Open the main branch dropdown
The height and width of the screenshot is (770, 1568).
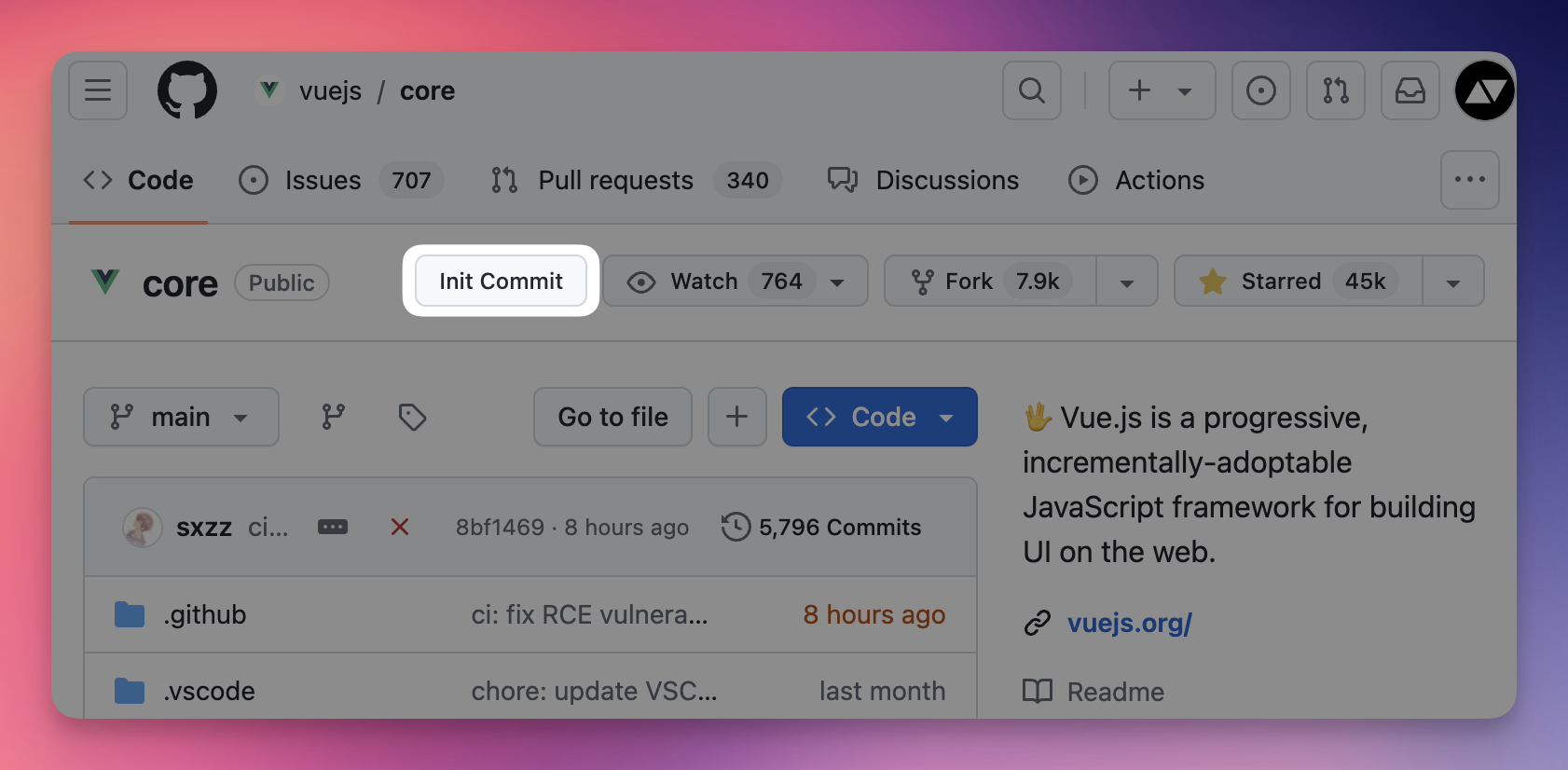pyautogui.click(x=181, y=417)
